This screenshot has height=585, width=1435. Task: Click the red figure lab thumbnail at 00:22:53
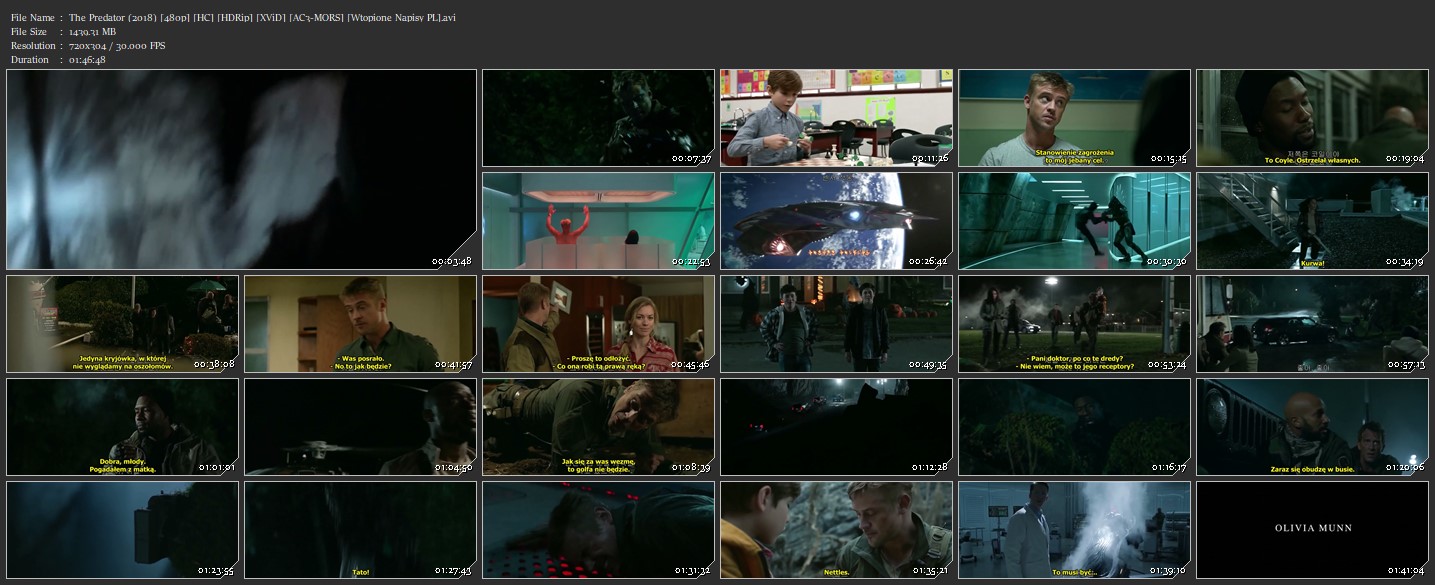(598, 221)
